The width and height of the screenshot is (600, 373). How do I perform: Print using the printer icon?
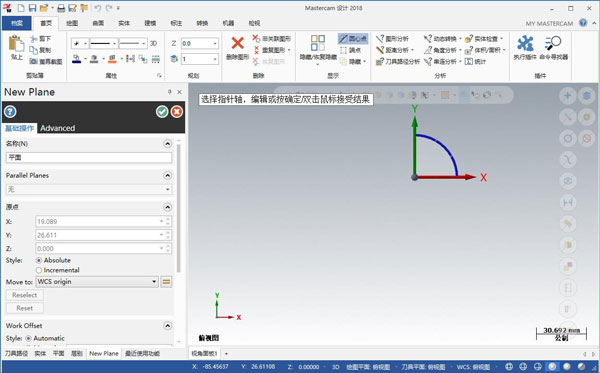(x=61, y=8)
